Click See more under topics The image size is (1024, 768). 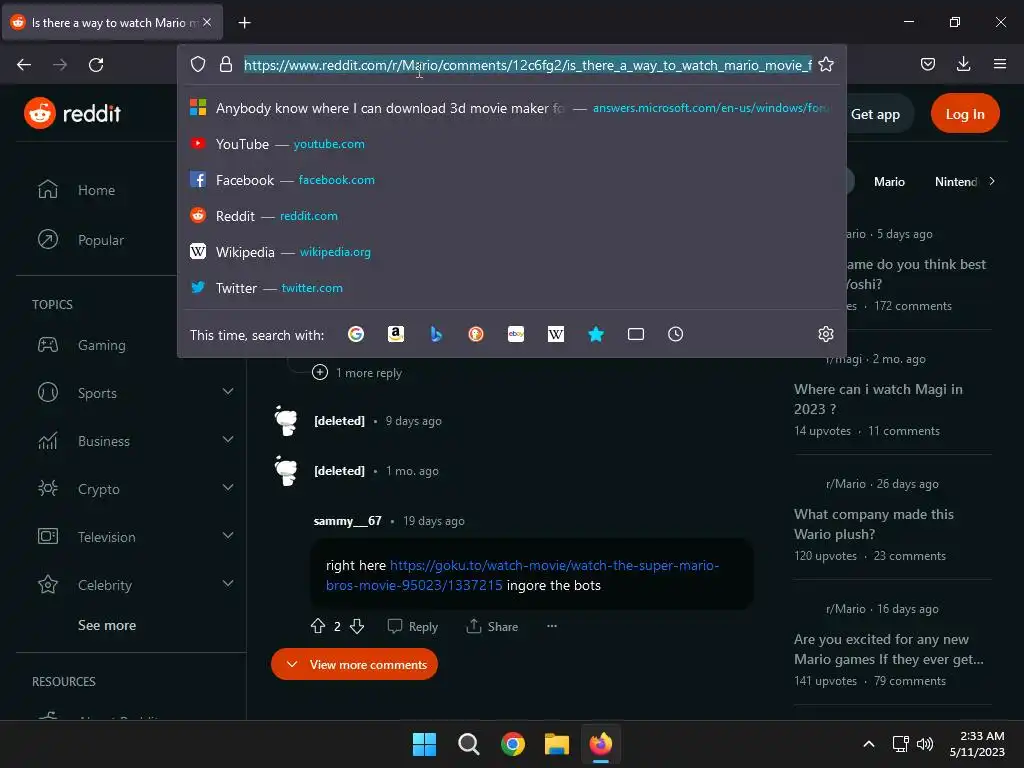point(107,625)
